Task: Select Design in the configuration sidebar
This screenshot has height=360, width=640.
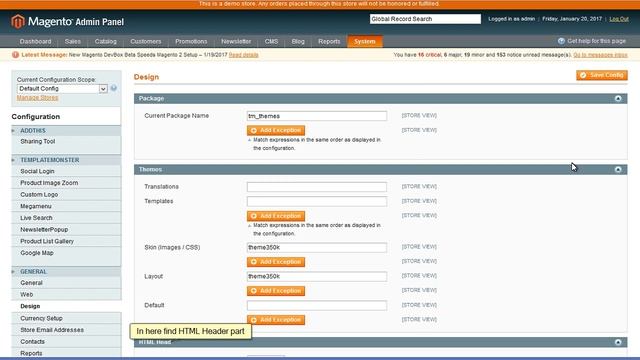Action: pos(30,306)
